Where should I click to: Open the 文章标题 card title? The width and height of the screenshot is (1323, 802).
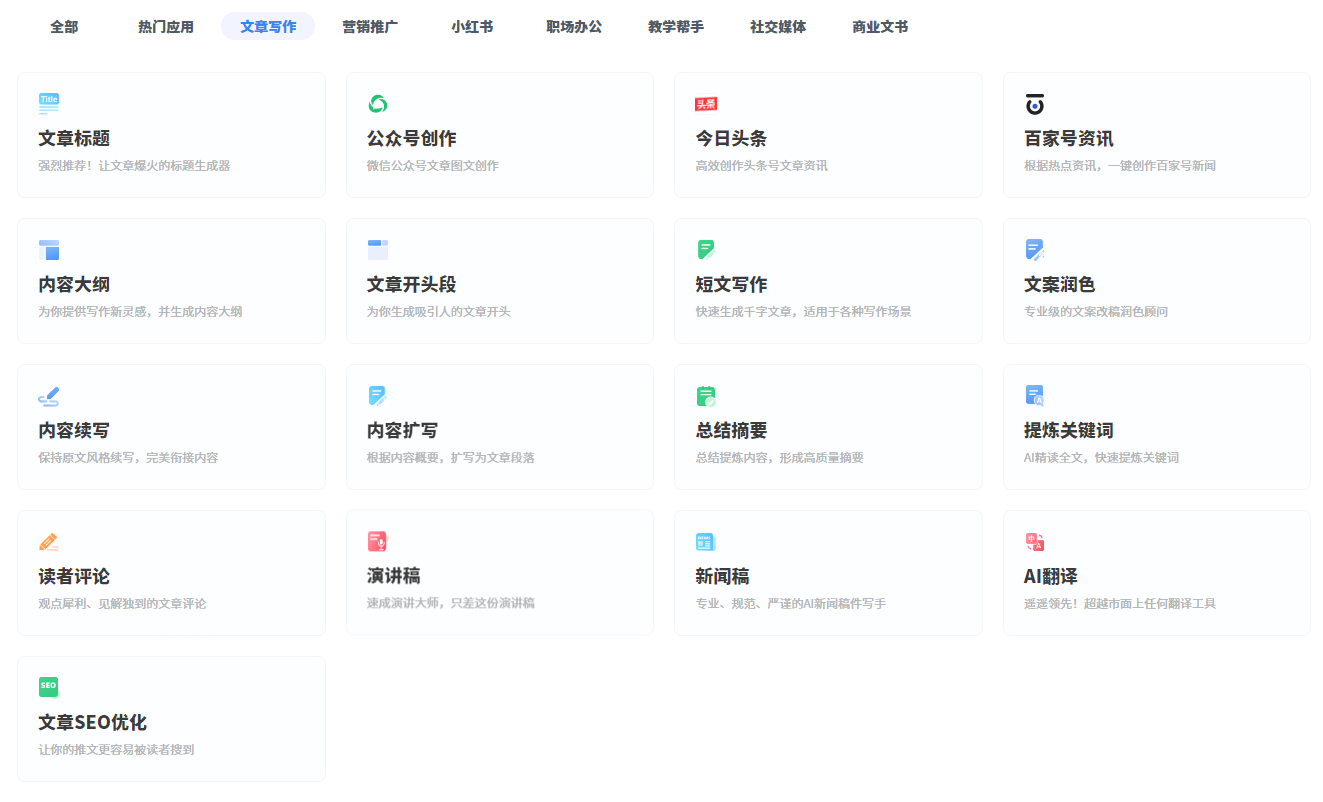74,139
